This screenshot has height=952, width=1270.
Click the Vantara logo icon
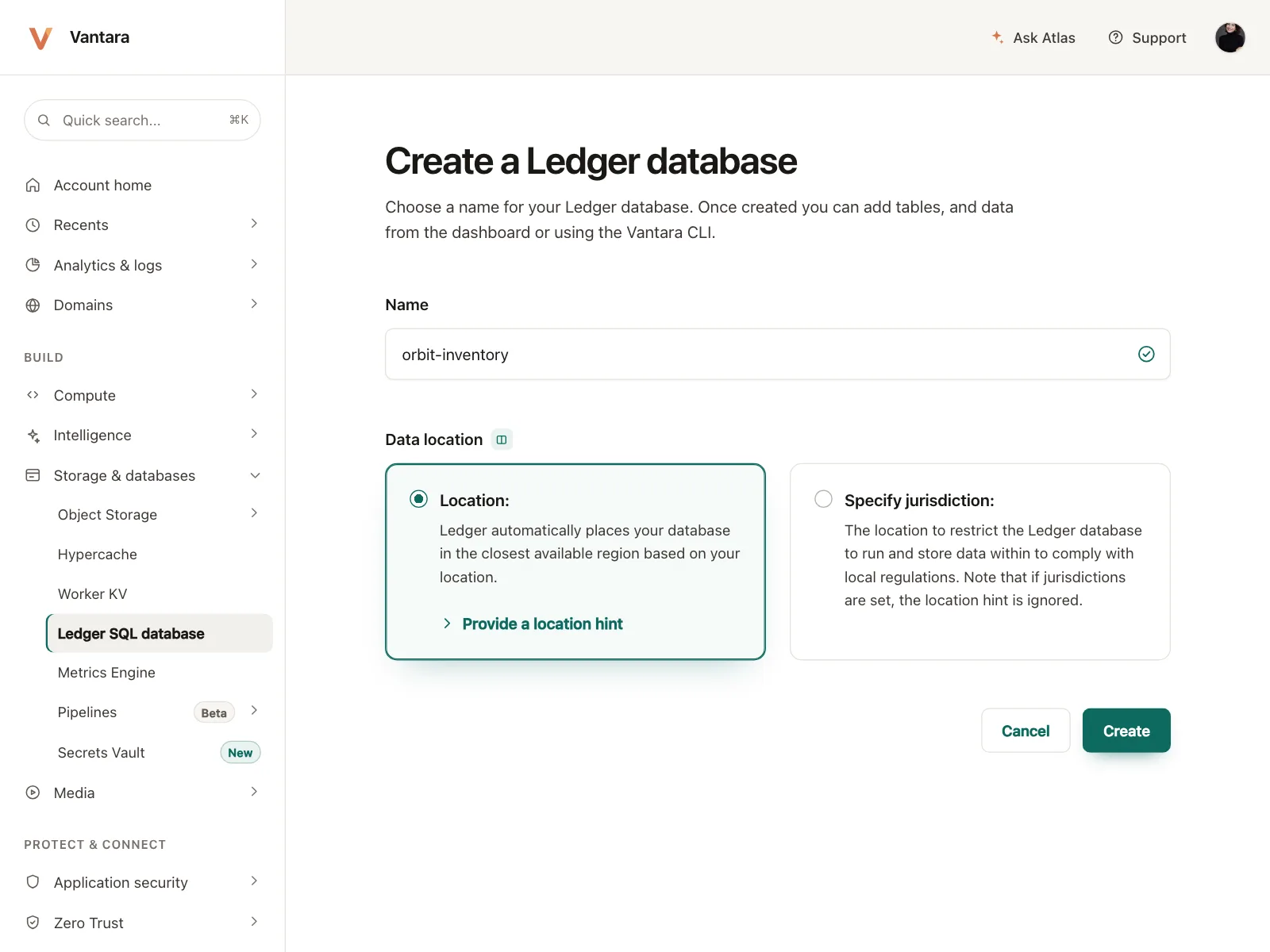click(x=40, y=37)
